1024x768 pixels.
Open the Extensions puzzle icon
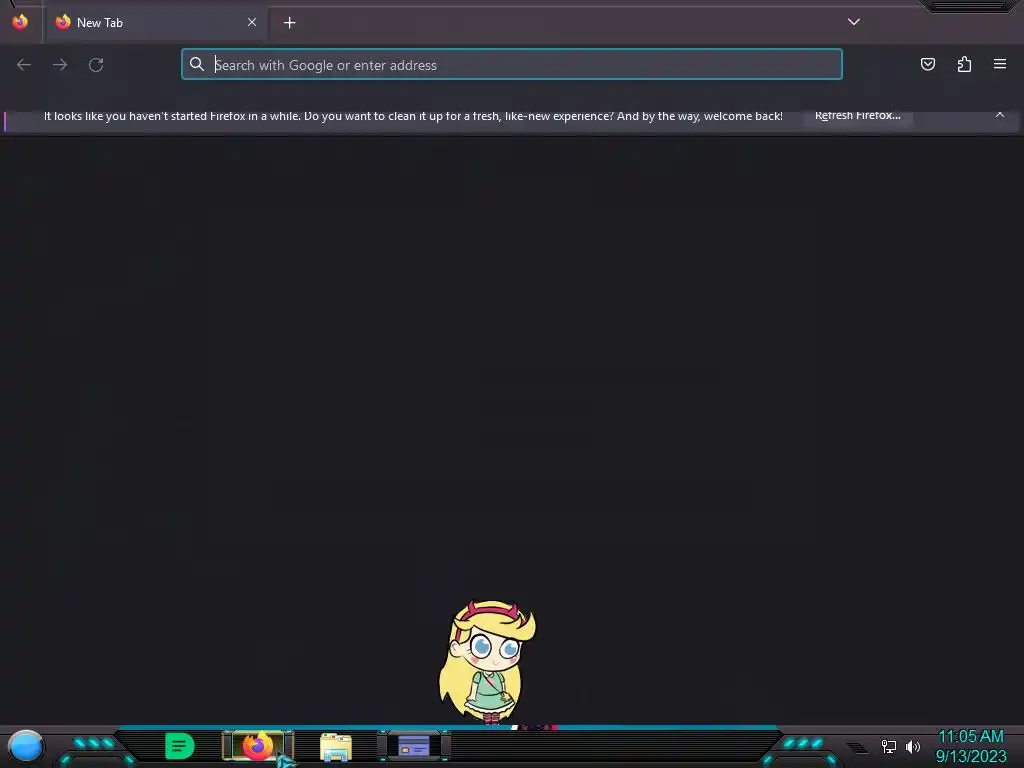click(964, 64)
